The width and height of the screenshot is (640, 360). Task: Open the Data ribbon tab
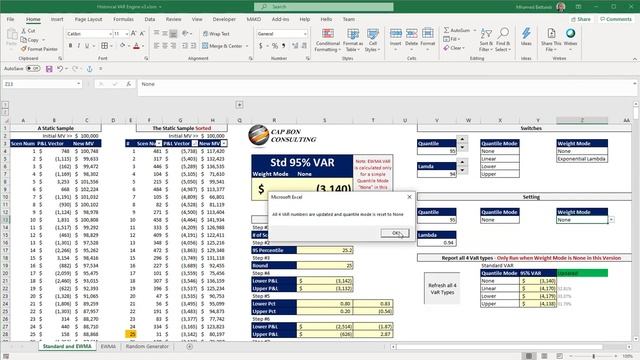[150, 19]
